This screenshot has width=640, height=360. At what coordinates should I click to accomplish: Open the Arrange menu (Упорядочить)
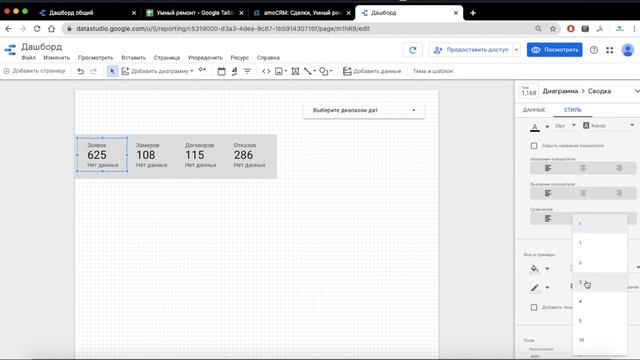[x=205, y=58]
